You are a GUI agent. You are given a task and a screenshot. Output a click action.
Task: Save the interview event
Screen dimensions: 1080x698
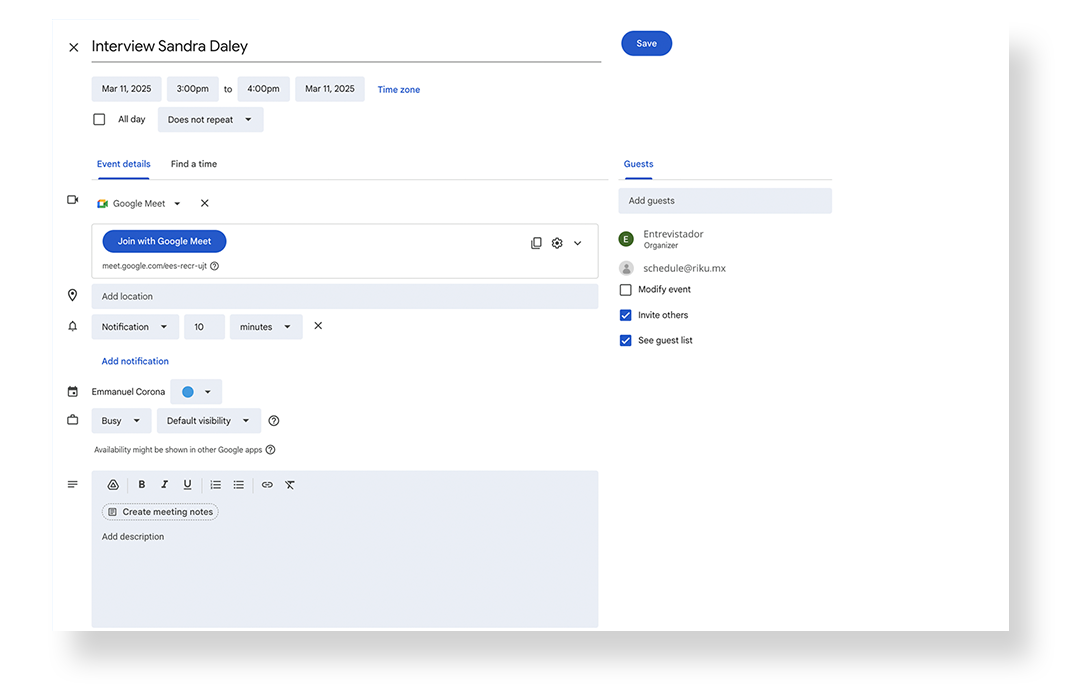646,44
